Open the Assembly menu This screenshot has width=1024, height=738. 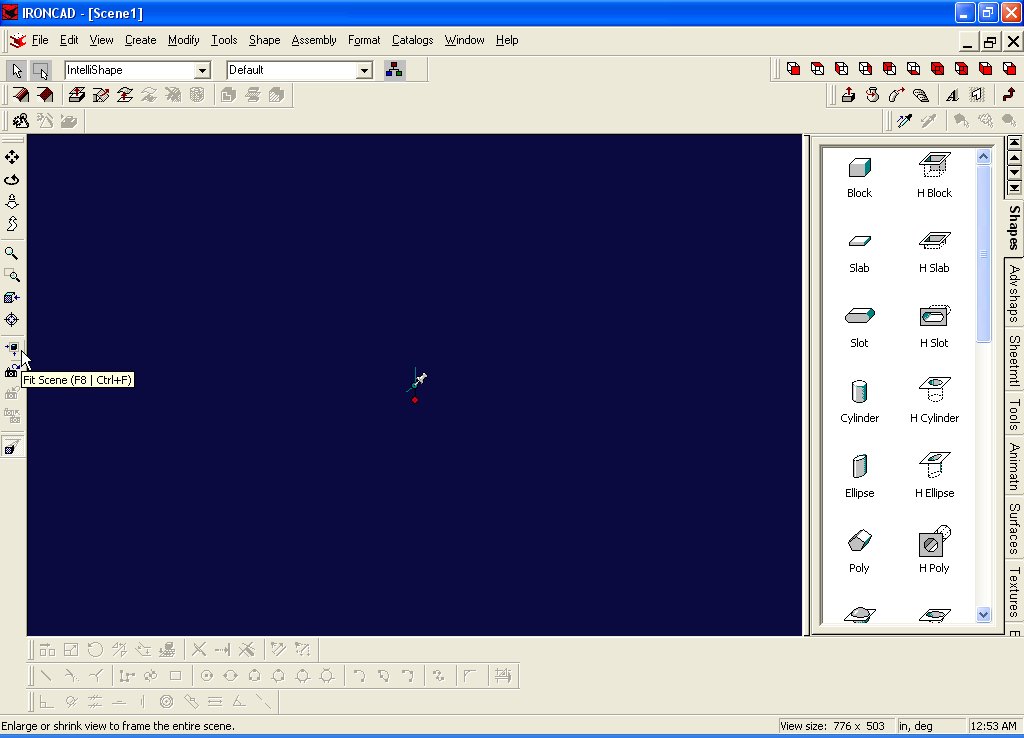tap(314, 40)
